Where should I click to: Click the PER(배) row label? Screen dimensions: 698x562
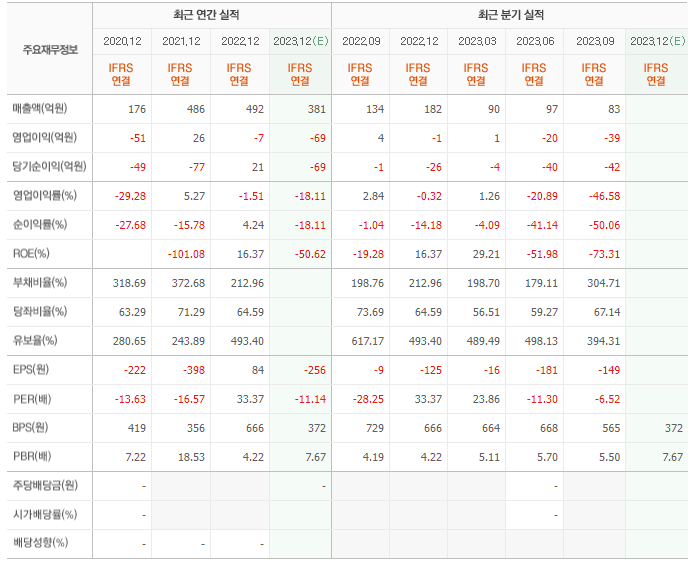pos(32,399)
